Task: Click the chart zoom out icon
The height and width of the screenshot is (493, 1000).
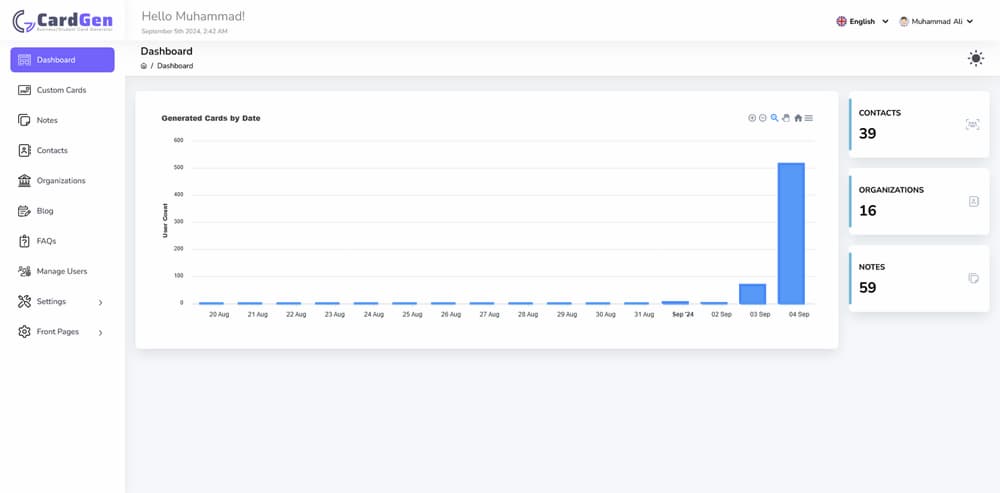Action: click(763, 118)
